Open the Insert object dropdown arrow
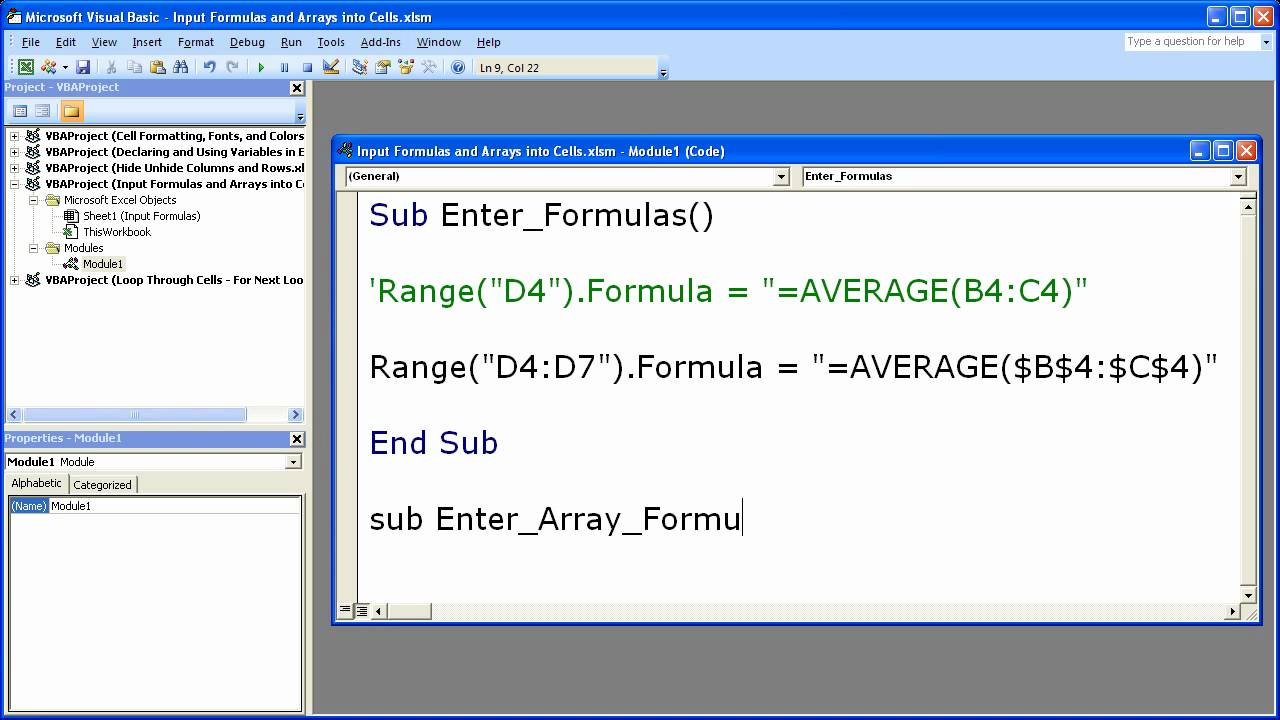This screenshot has height=720, width=1280. 65,67
